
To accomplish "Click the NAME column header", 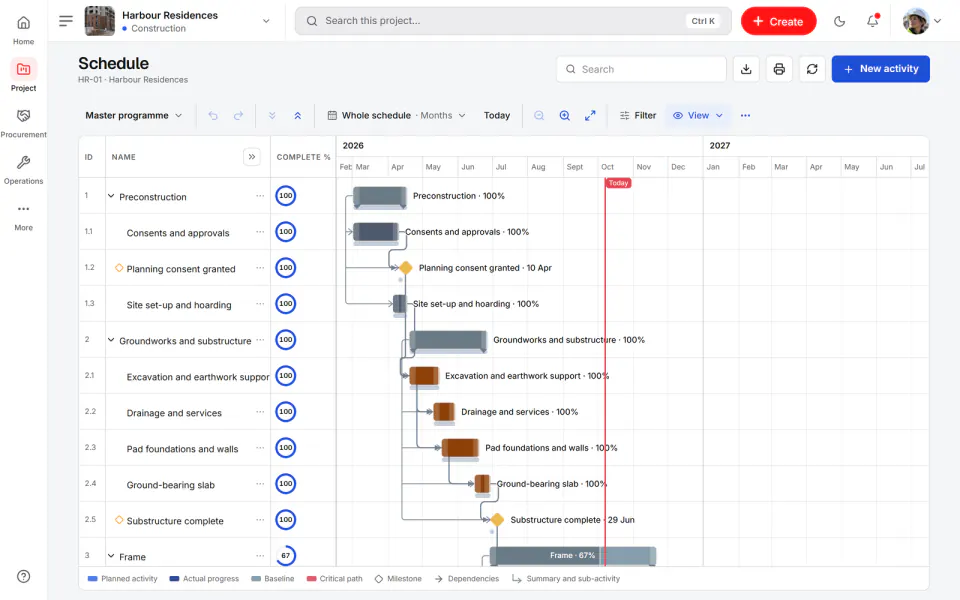I will pos(124,157).
